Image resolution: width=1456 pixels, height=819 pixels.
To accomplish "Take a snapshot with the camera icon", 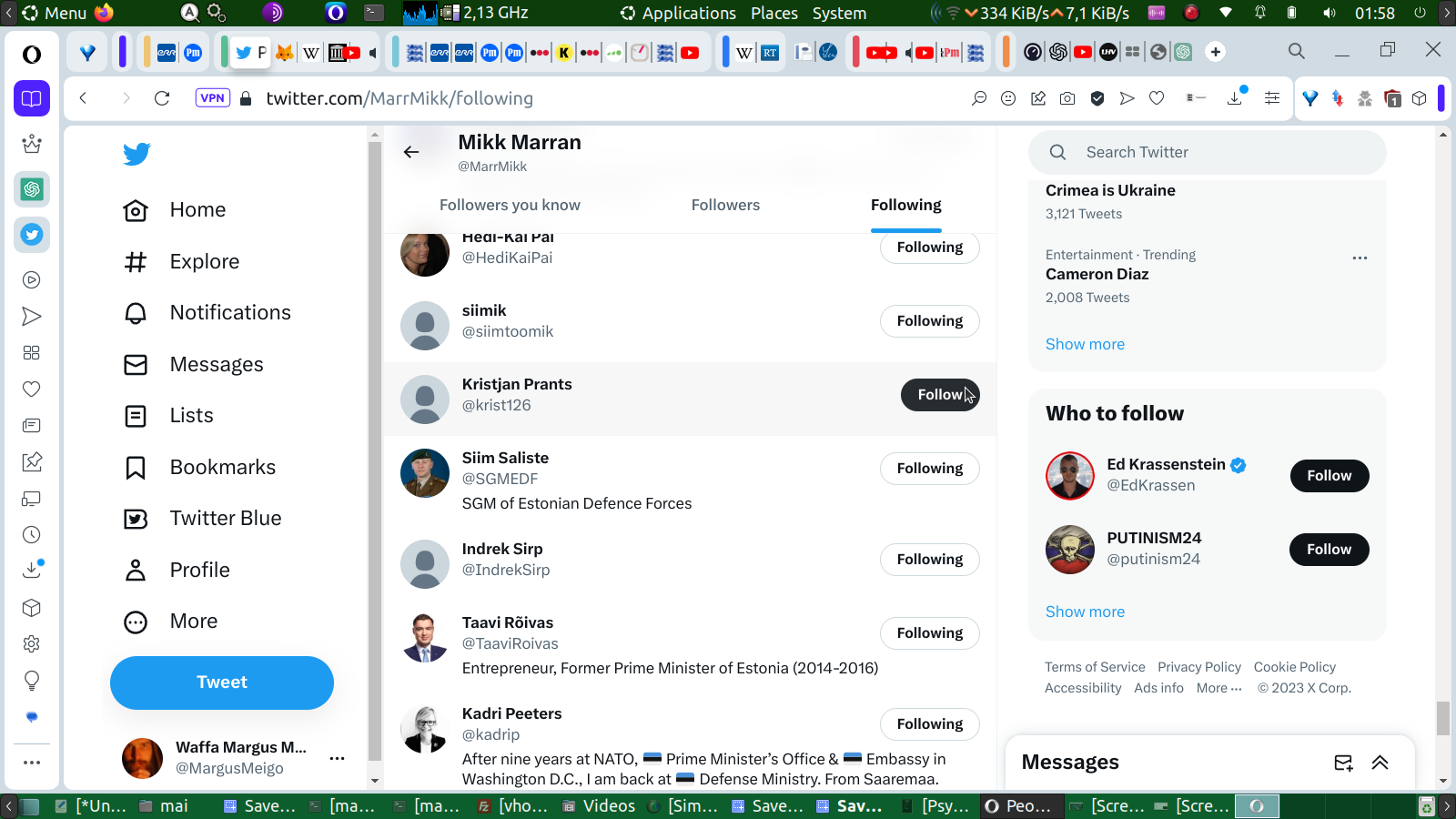I will [1067, 98].
